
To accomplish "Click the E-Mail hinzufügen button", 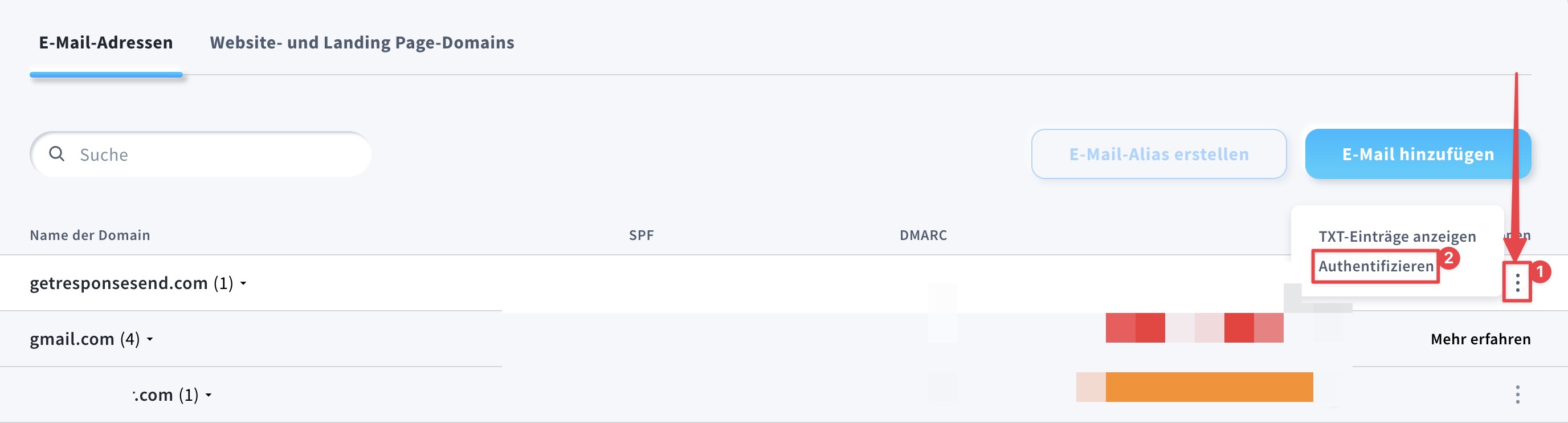I will click(1418, 154).
